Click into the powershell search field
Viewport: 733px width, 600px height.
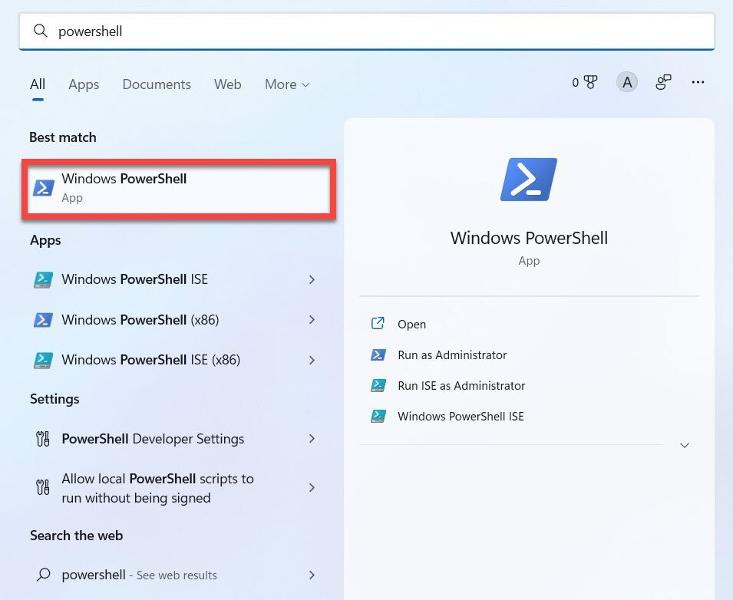(x=367, y=31)
